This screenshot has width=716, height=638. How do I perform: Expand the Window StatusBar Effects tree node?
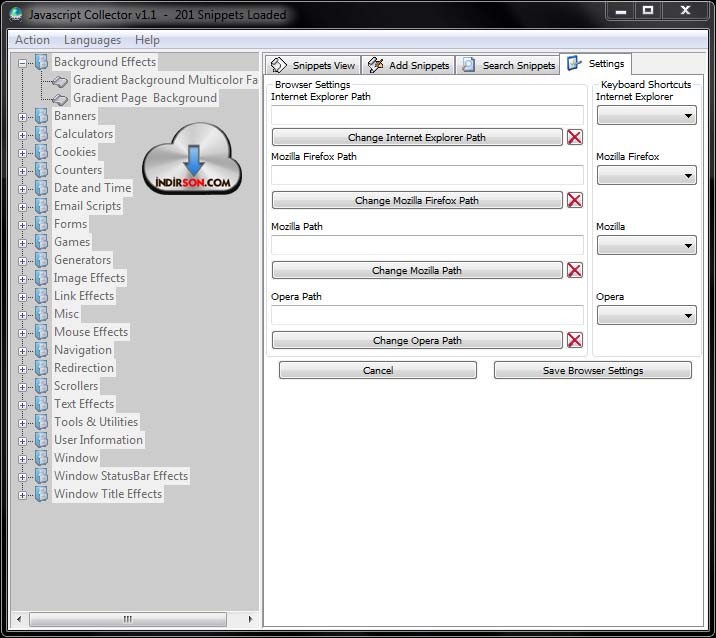22,477
